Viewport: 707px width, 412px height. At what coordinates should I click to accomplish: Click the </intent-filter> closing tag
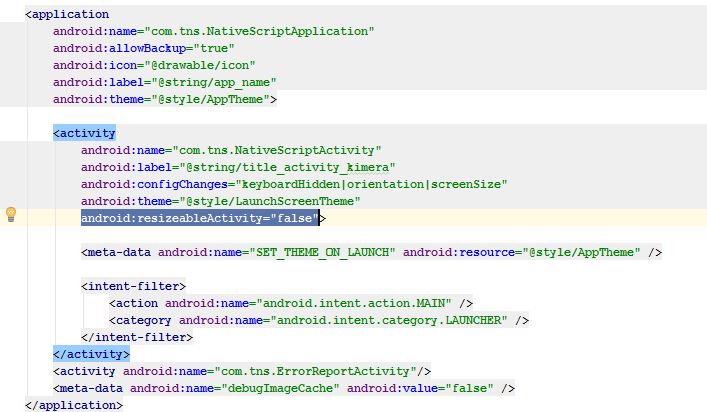(x=137, y=337)
